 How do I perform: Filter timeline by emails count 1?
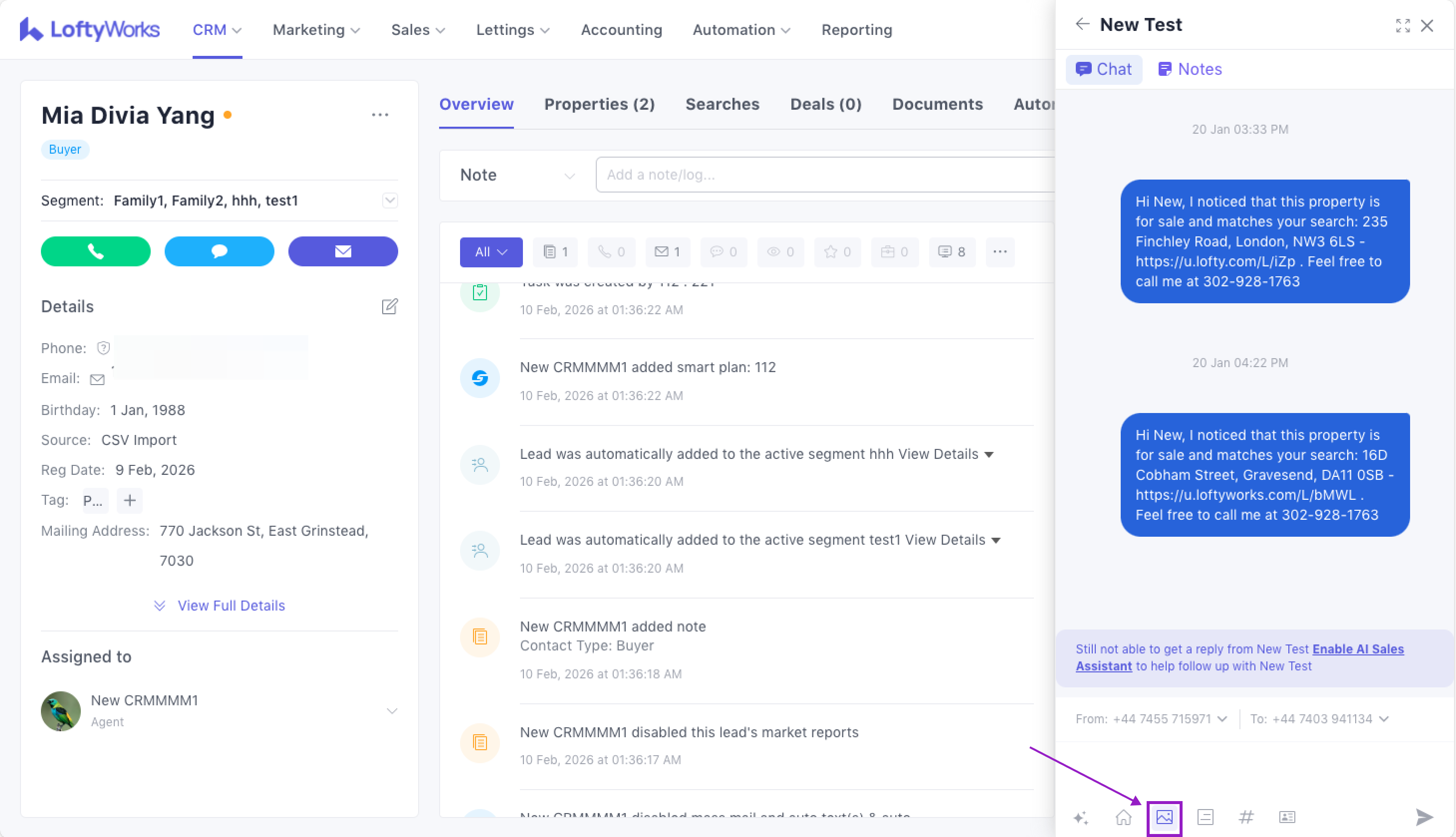(x=668, y=252)
